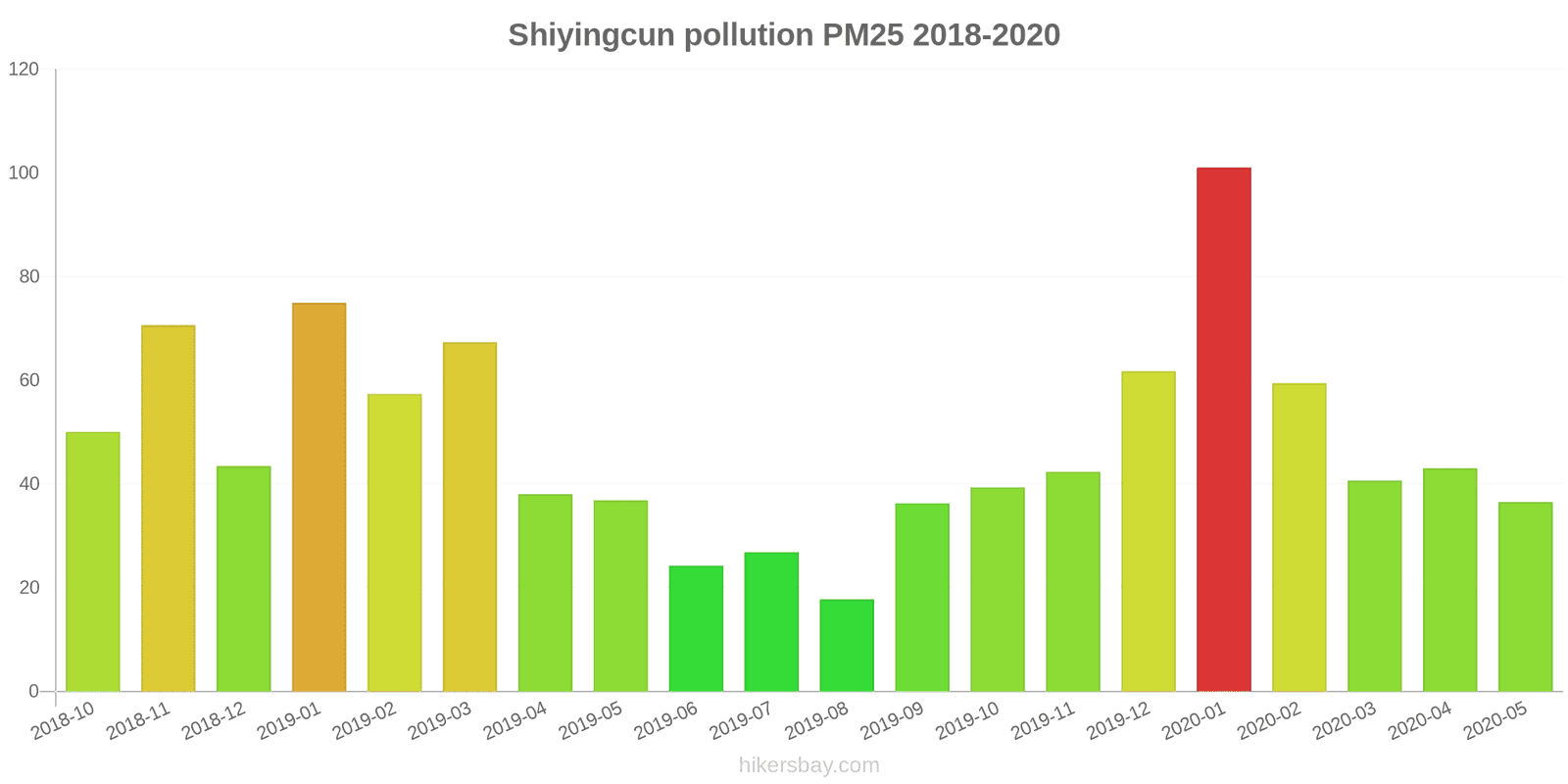1568x784 pixels.
Task: Select the orange 2019-01 bar
Action: (x=318, y=497)
